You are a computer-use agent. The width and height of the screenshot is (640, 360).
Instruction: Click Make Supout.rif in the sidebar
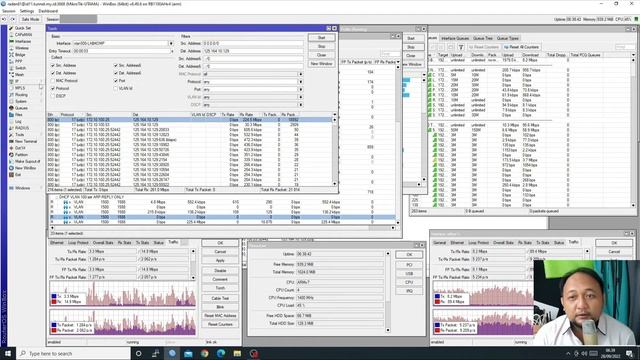[x=27, y=161]
